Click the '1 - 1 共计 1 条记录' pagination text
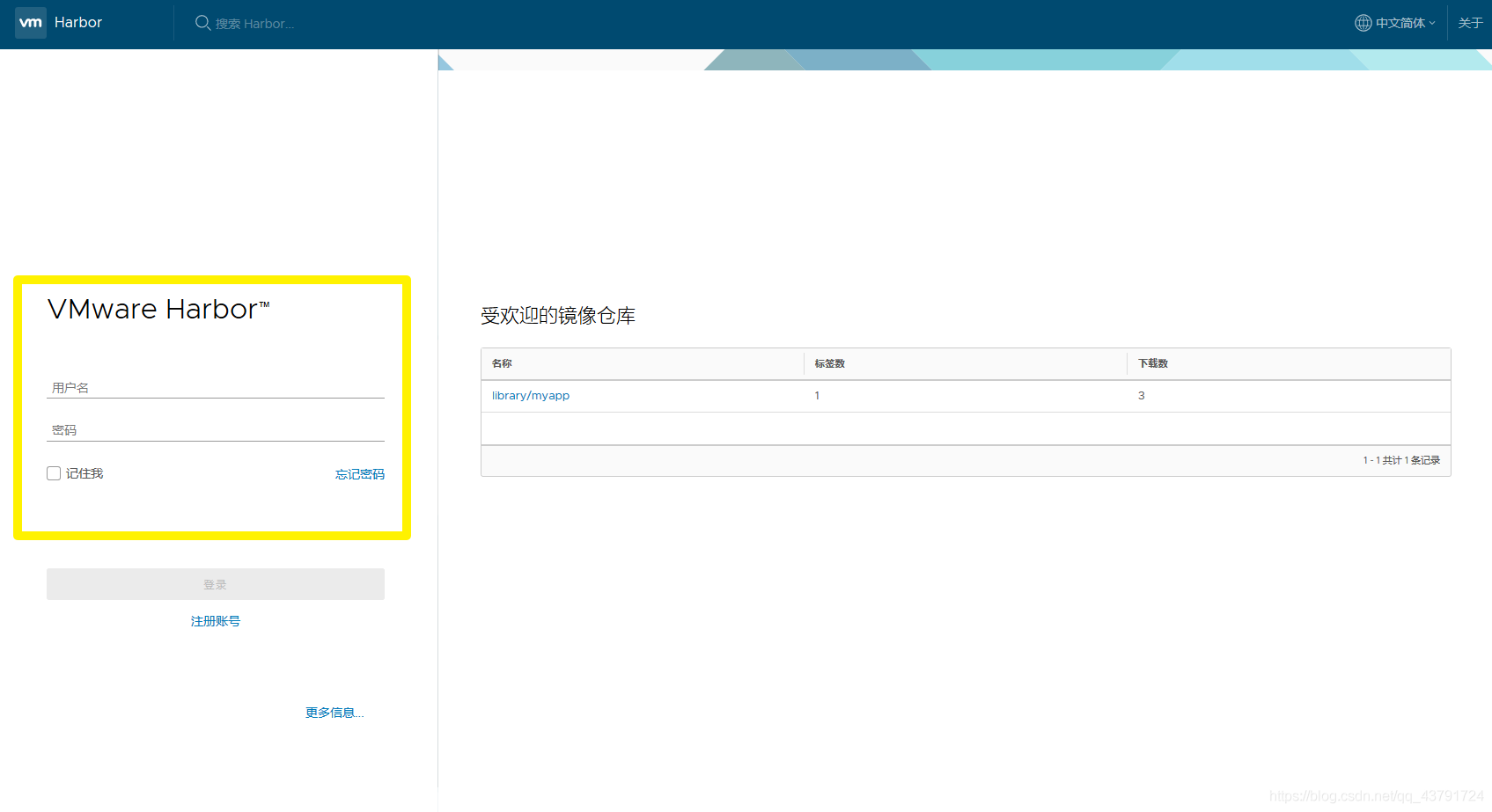The height and width of the screenshot is (812, 1492). click(1401, 460)
